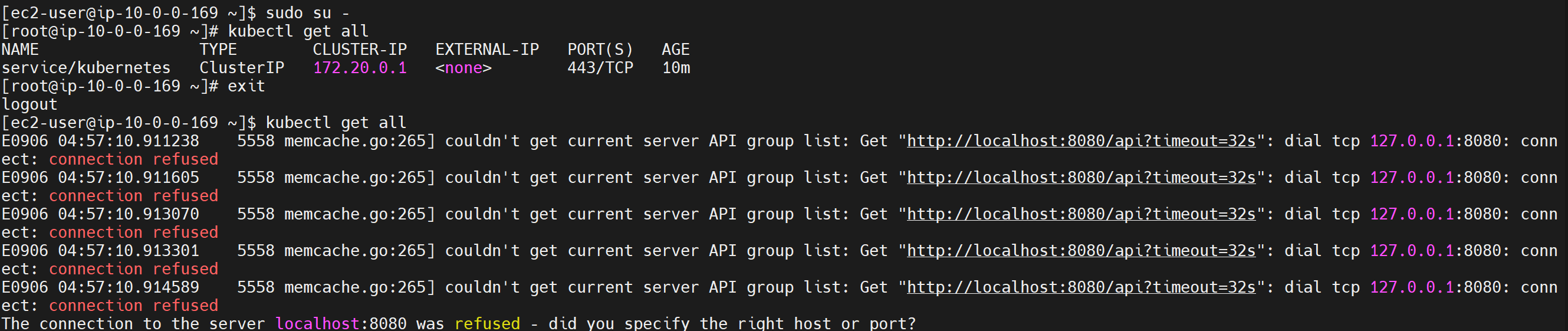
Task: Click the EXTERNAL-IP column header
Action: (487, 50)
